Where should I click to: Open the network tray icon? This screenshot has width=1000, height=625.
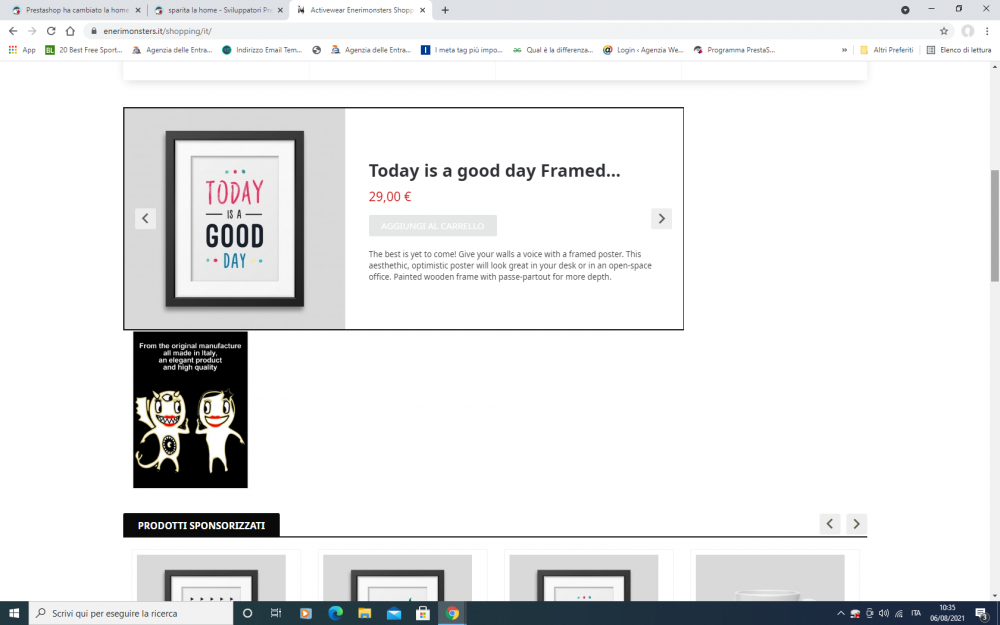899,613
